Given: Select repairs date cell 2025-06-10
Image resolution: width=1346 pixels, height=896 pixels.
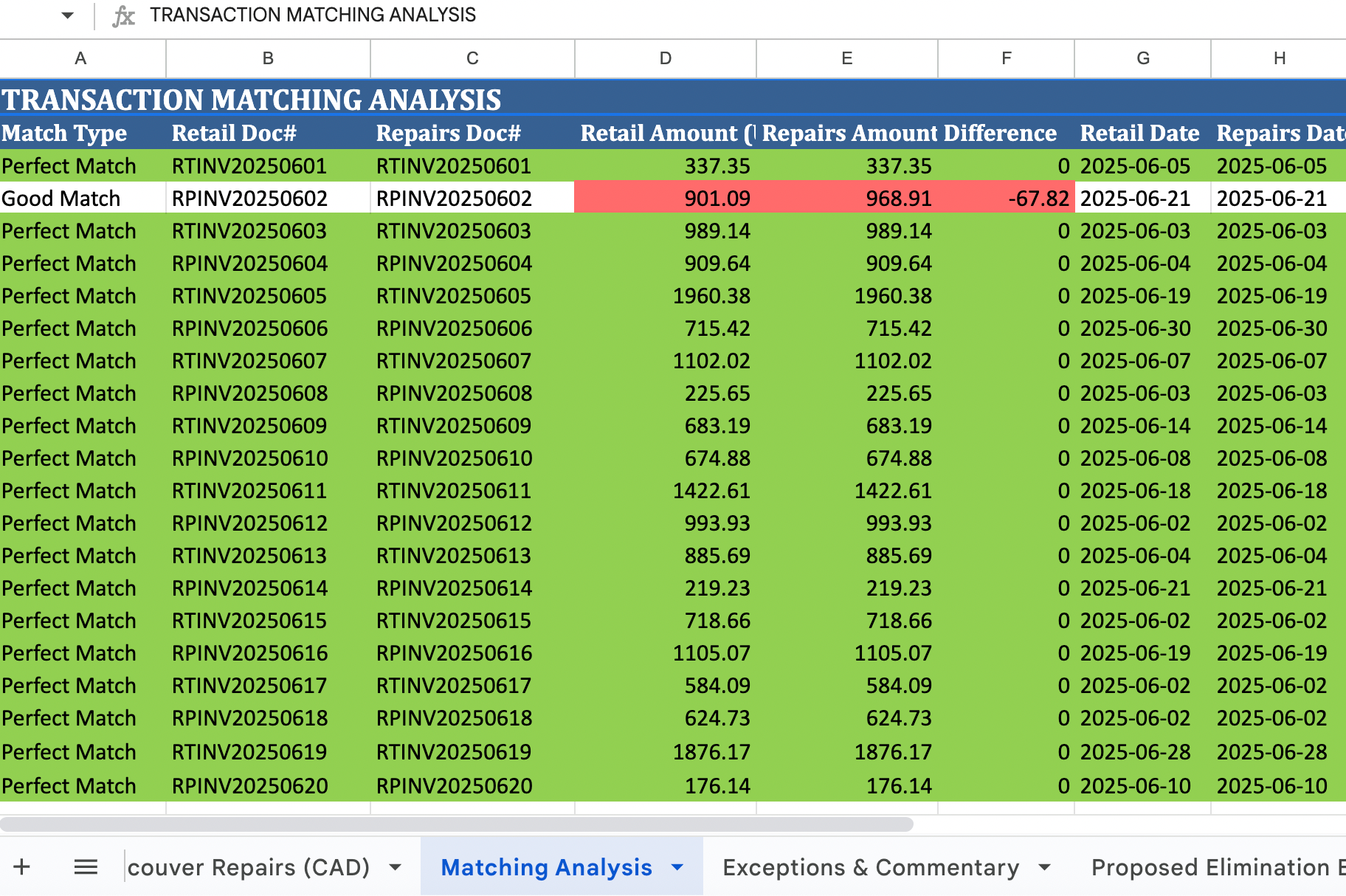Looking at the screenshot, I should pos(1279,785).
